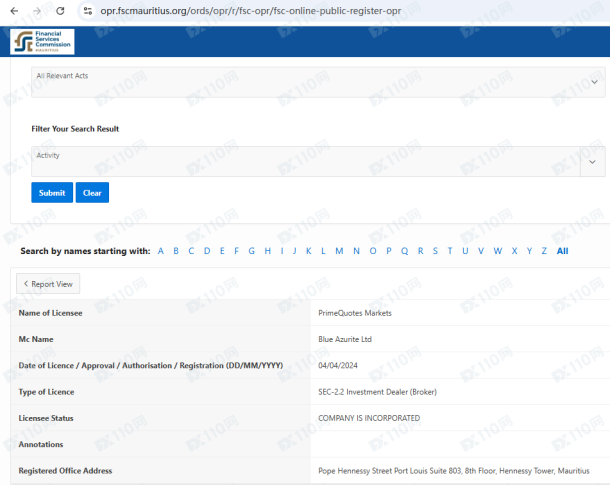
Task: Filter names starting with J
Action: (x=295, y=251)
